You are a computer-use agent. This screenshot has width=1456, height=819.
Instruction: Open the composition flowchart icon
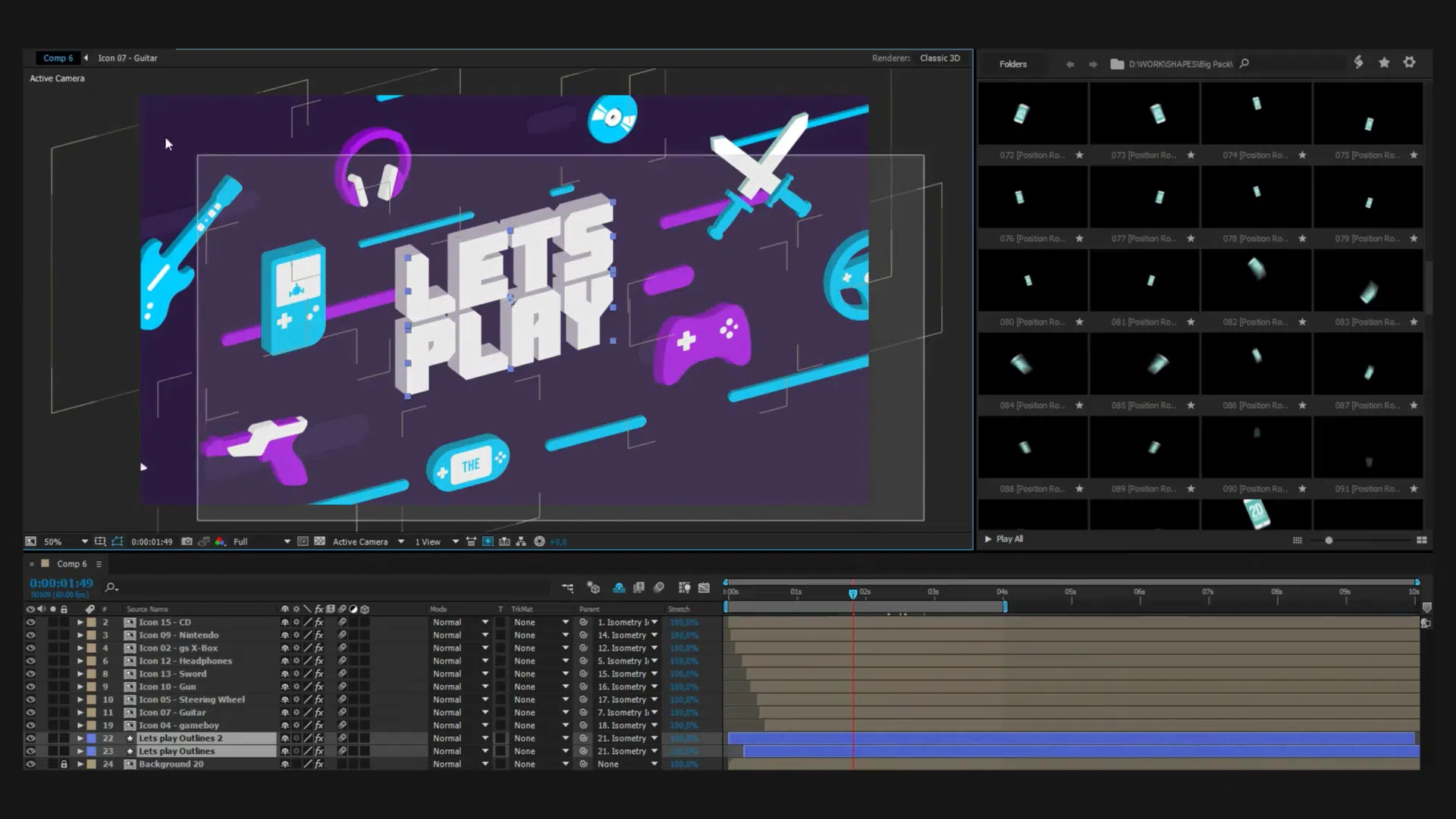[x=521, y=541]
